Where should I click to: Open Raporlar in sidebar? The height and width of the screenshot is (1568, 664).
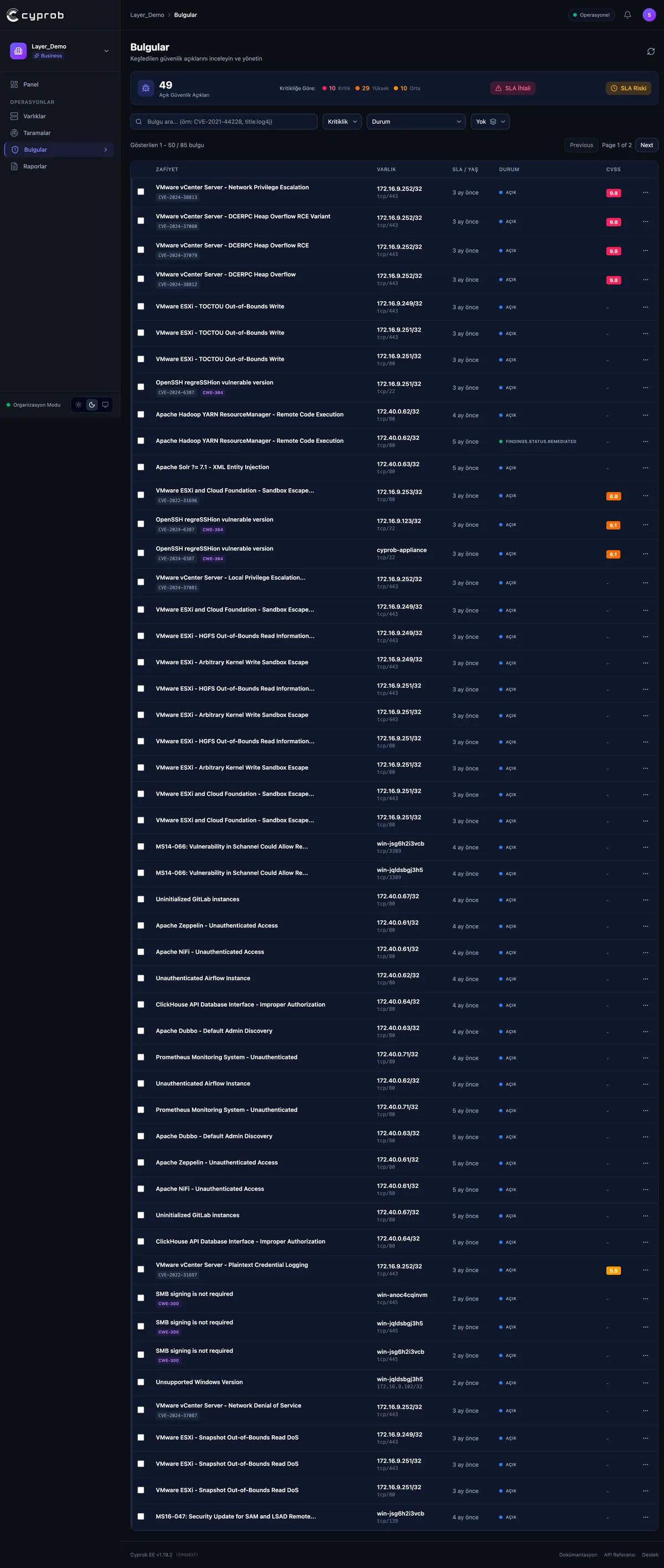[x=60, y=166]
